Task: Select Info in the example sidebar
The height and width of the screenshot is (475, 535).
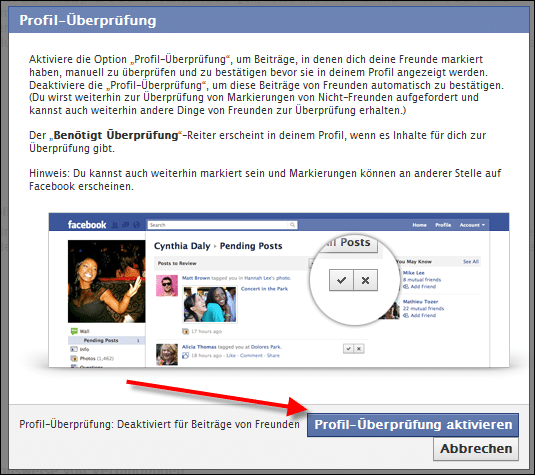Action: click(x=84, y=349)
